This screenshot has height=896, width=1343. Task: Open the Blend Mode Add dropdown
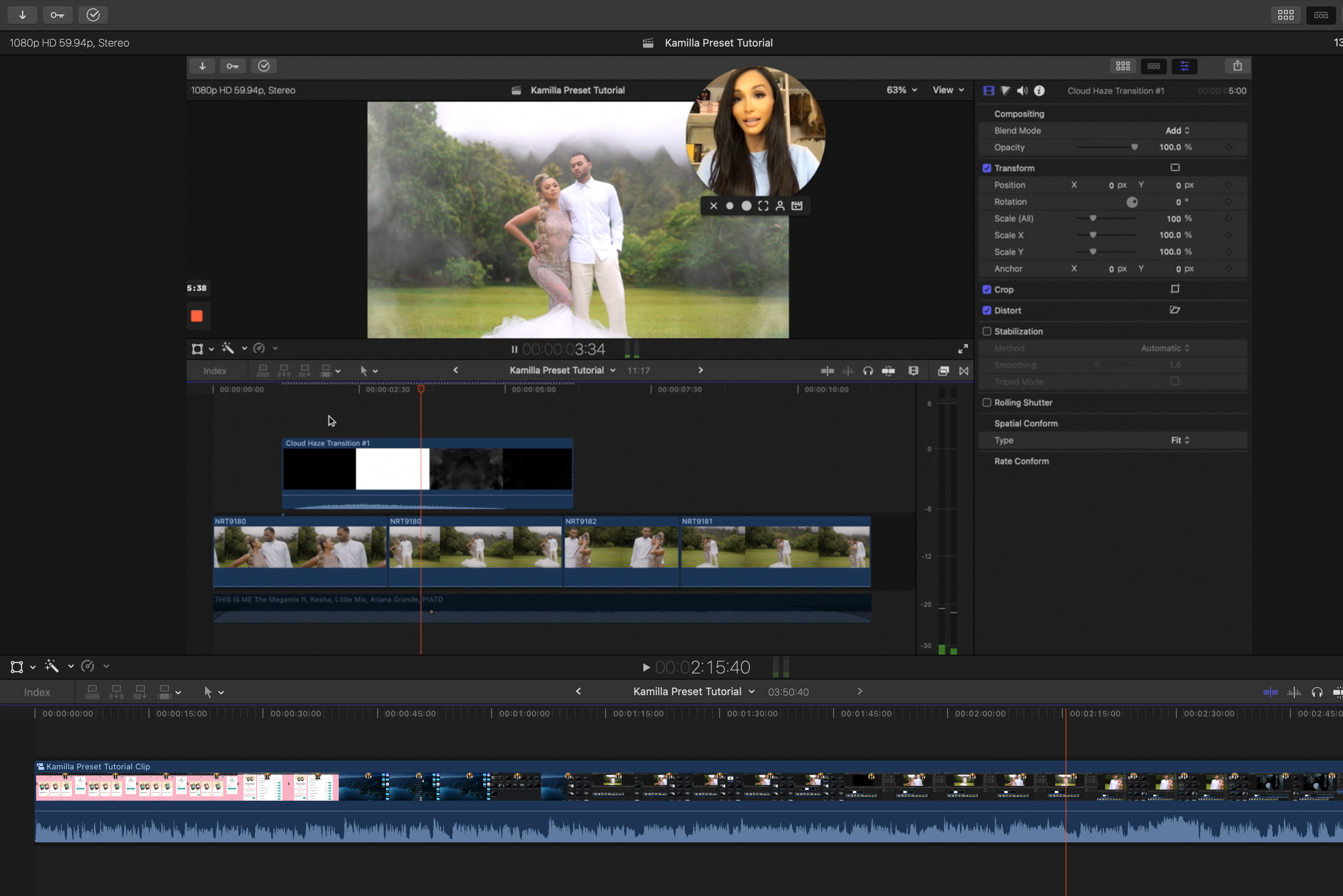(1177, 130)
